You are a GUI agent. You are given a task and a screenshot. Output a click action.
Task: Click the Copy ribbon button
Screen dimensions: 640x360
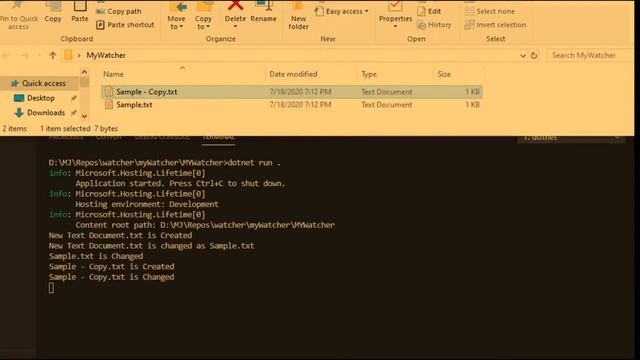(53, 12)
